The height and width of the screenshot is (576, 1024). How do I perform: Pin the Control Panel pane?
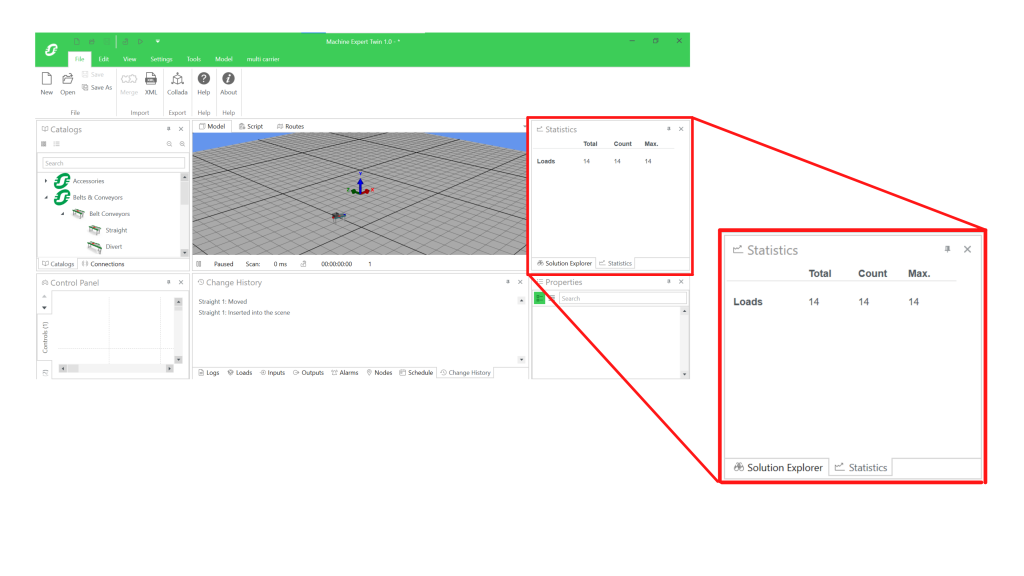[x=168, y=282]
